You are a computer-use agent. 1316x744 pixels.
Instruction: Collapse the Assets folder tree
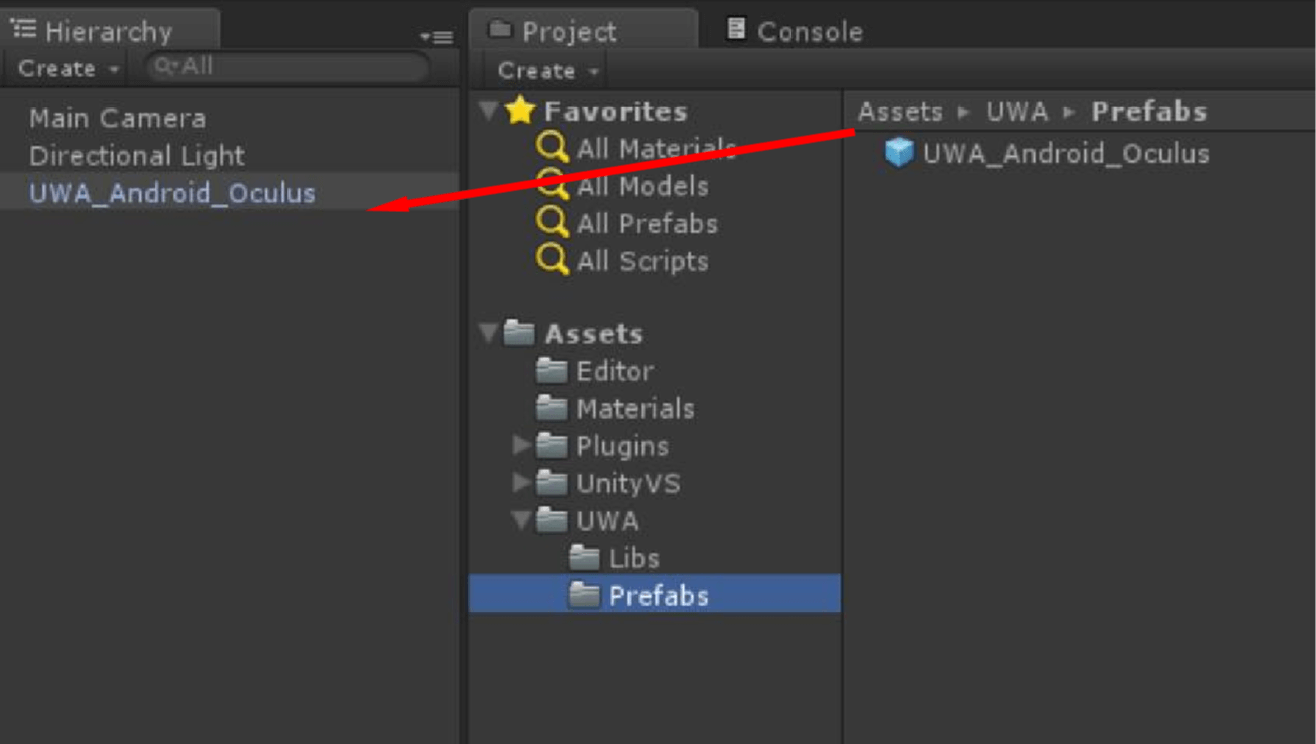(x=489, y=333)
